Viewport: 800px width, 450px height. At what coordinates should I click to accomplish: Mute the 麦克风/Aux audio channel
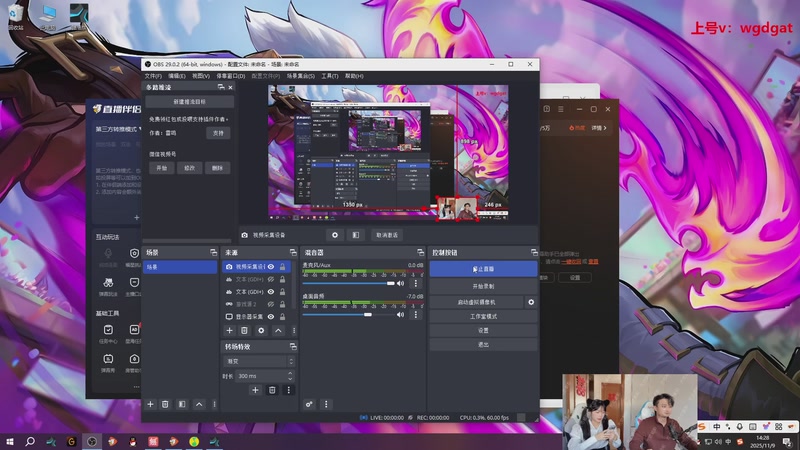401,283
